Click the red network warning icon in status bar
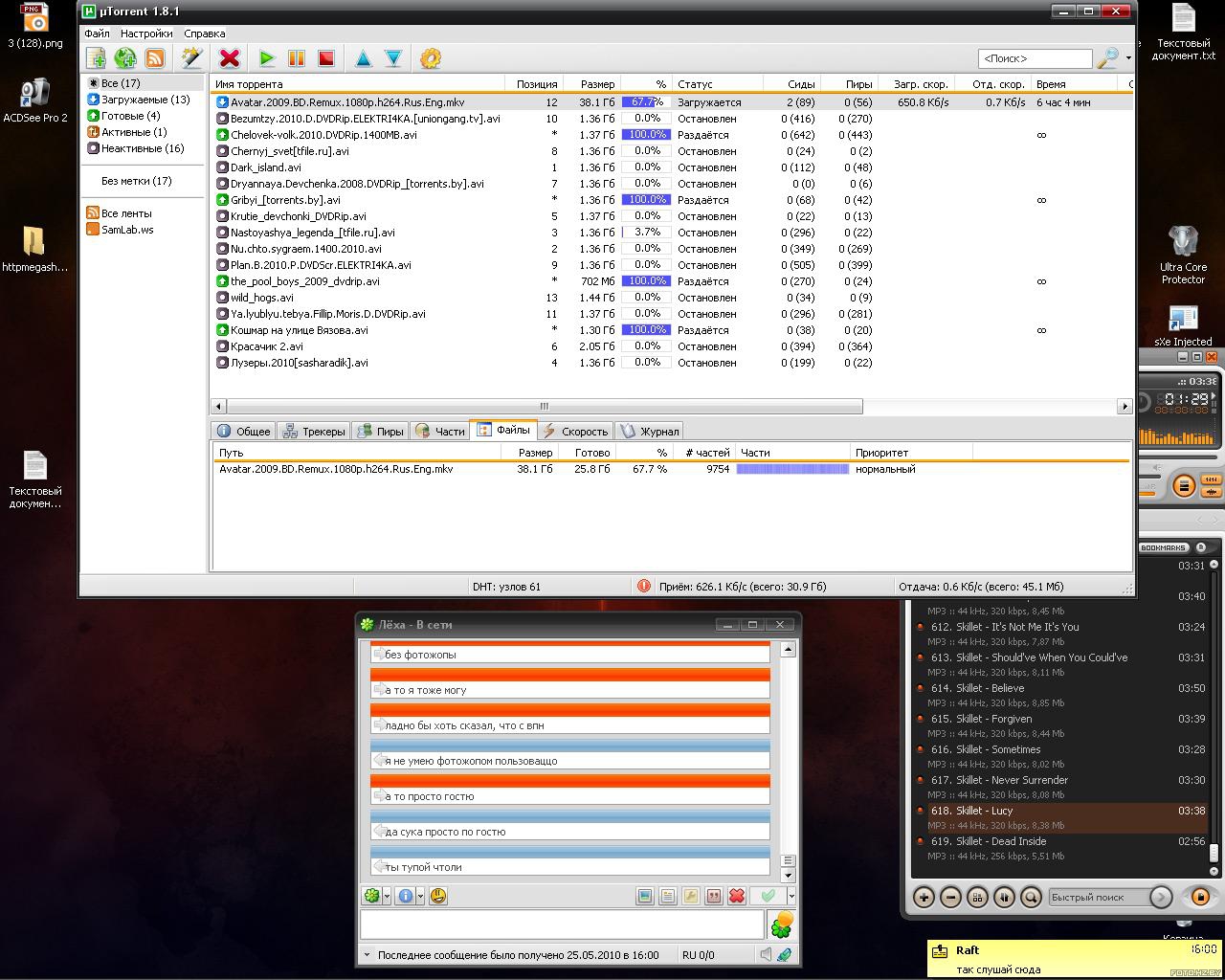Viewport: 1225px width, 980px height. [644, 586]
